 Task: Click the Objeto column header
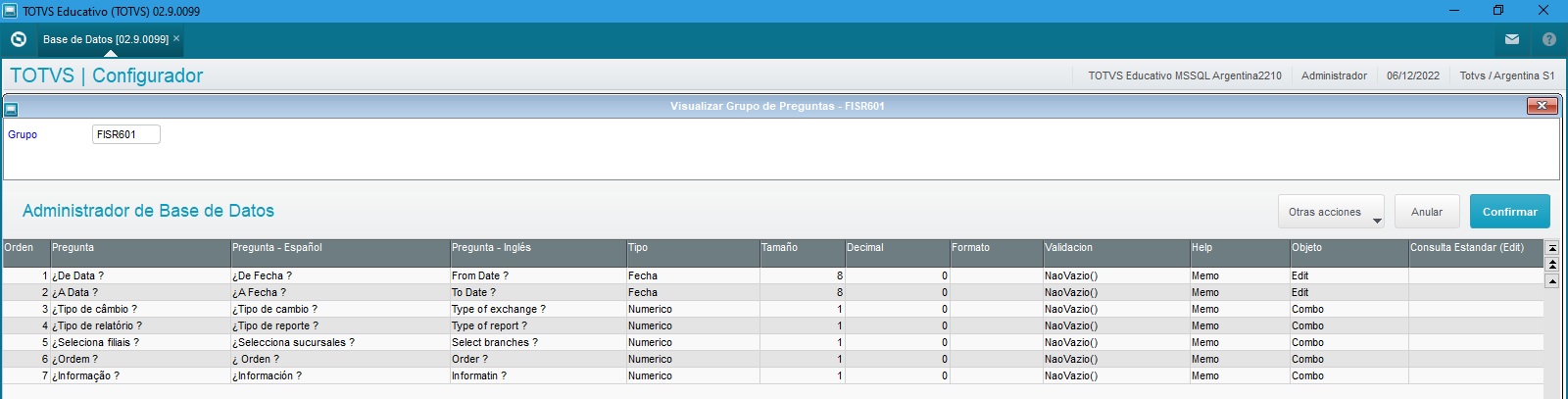point(1349,253)
